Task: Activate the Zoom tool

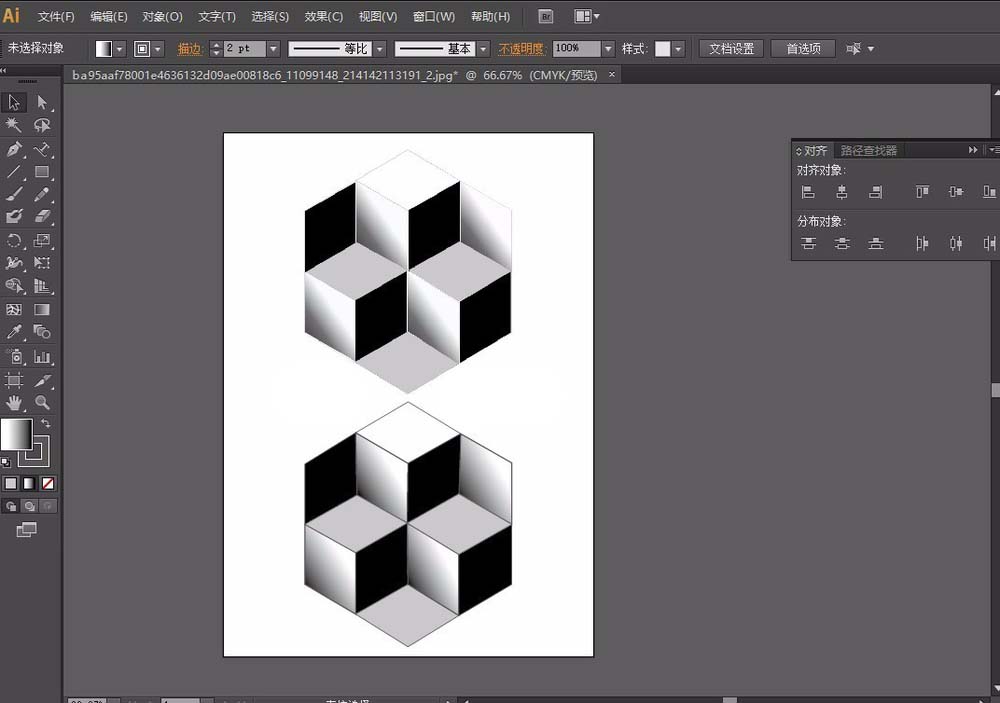Action: [42, 403]
